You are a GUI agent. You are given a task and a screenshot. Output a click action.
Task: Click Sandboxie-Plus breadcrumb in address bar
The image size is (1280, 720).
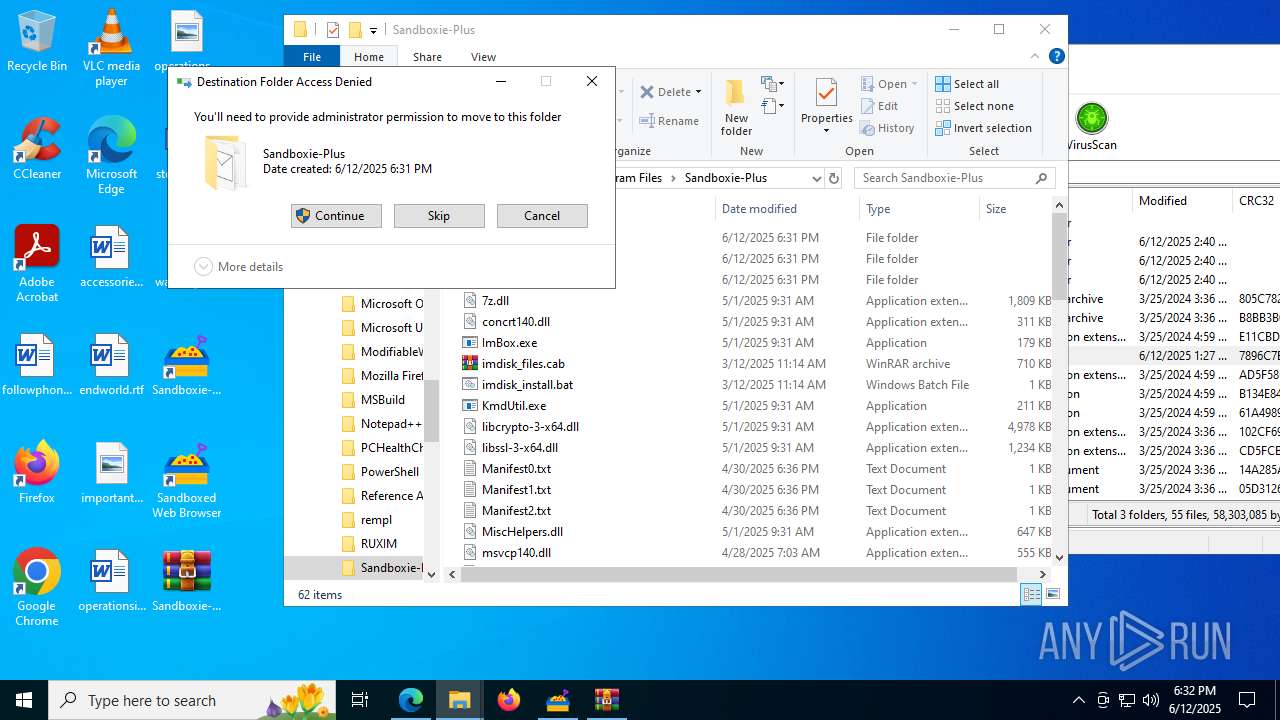tap(726, 178)
